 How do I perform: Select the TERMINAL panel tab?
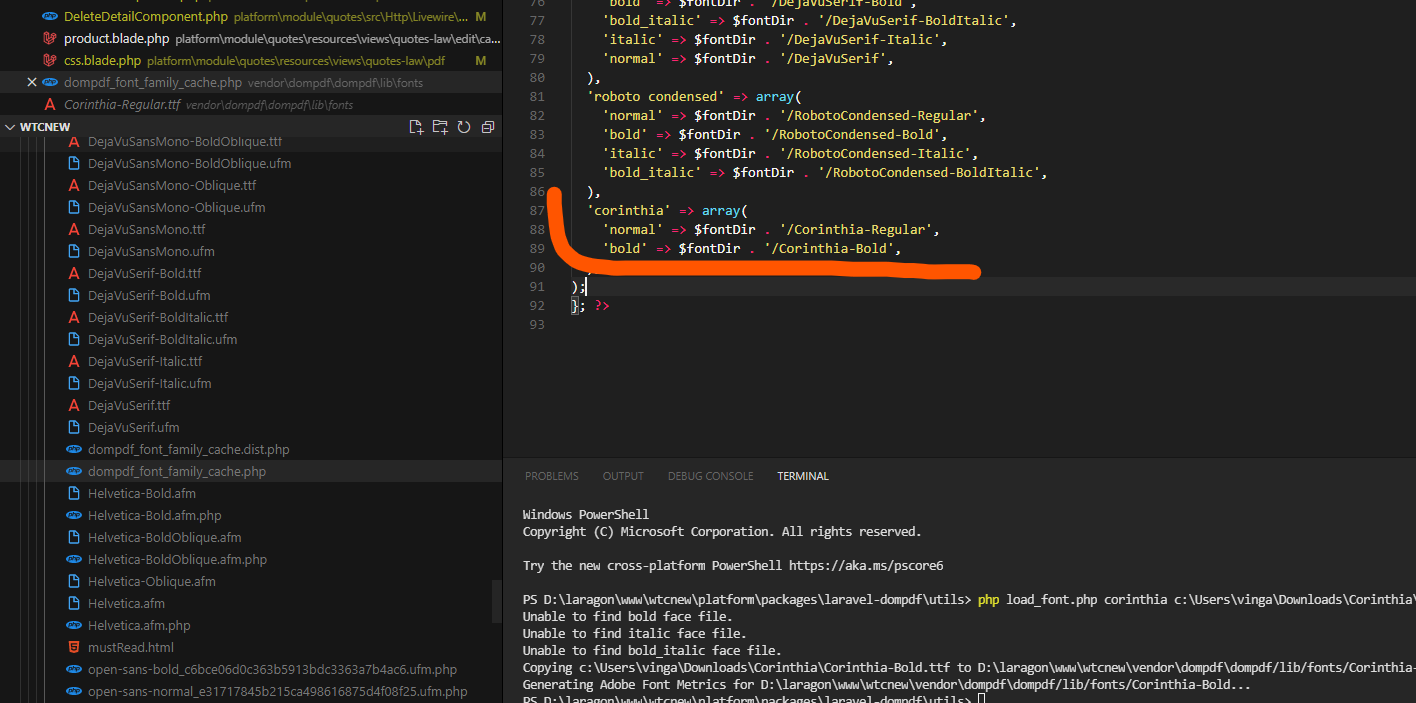click(803, 476)
